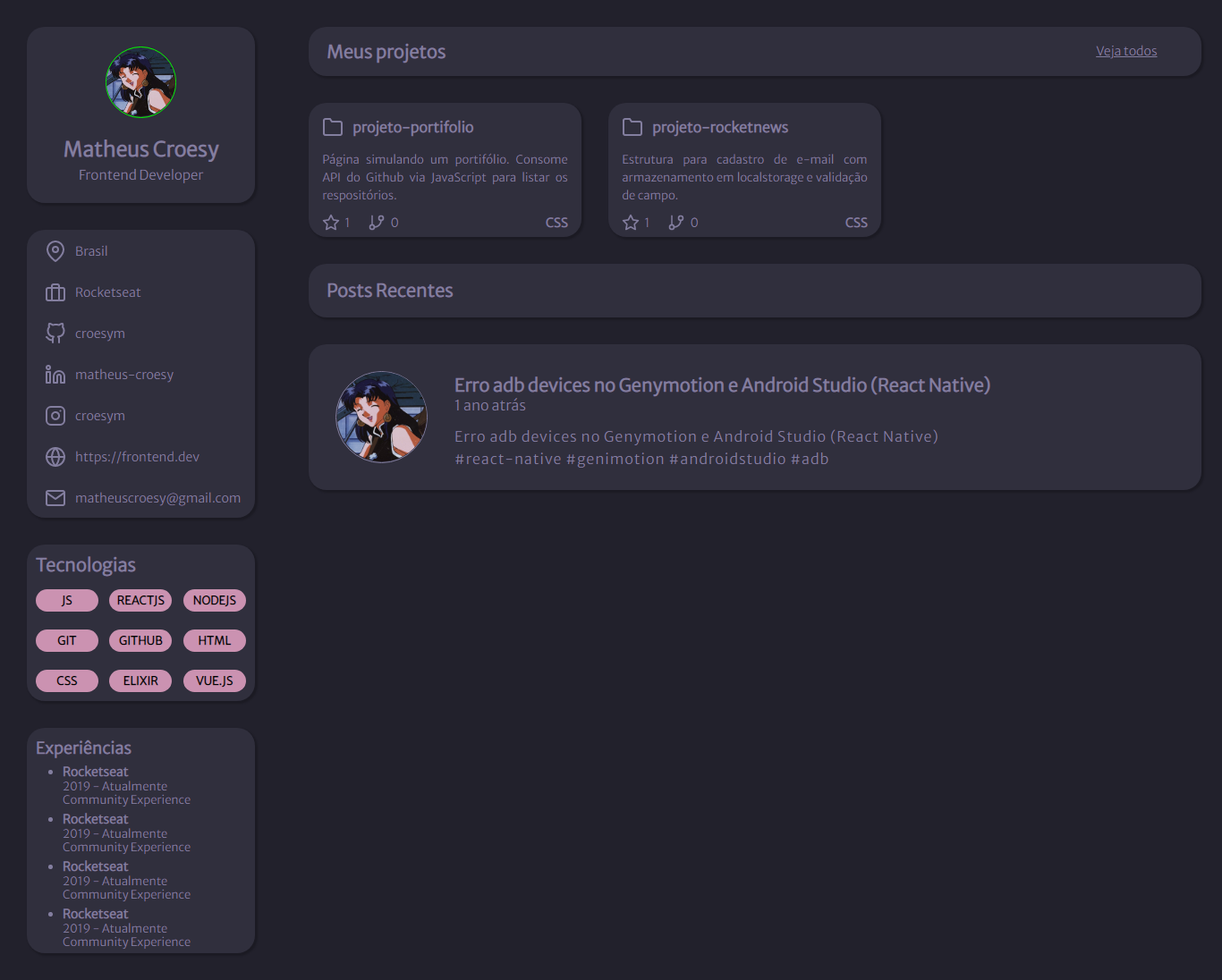The width and height of the screenshot is (1222, 980).
Task: Select the Instagram icon next to croesym
Action: tap(55, 415)
